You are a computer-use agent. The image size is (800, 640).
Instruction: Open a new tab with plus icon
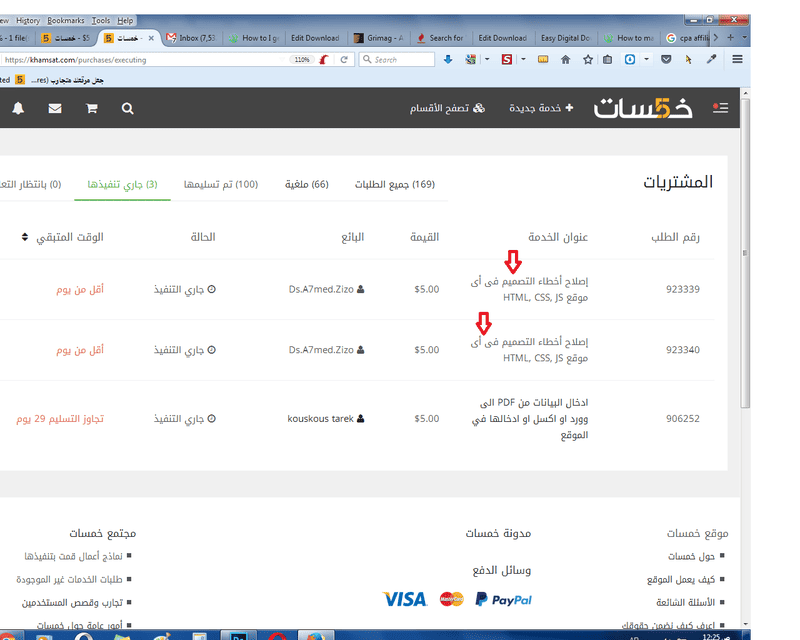pos(731,38)
